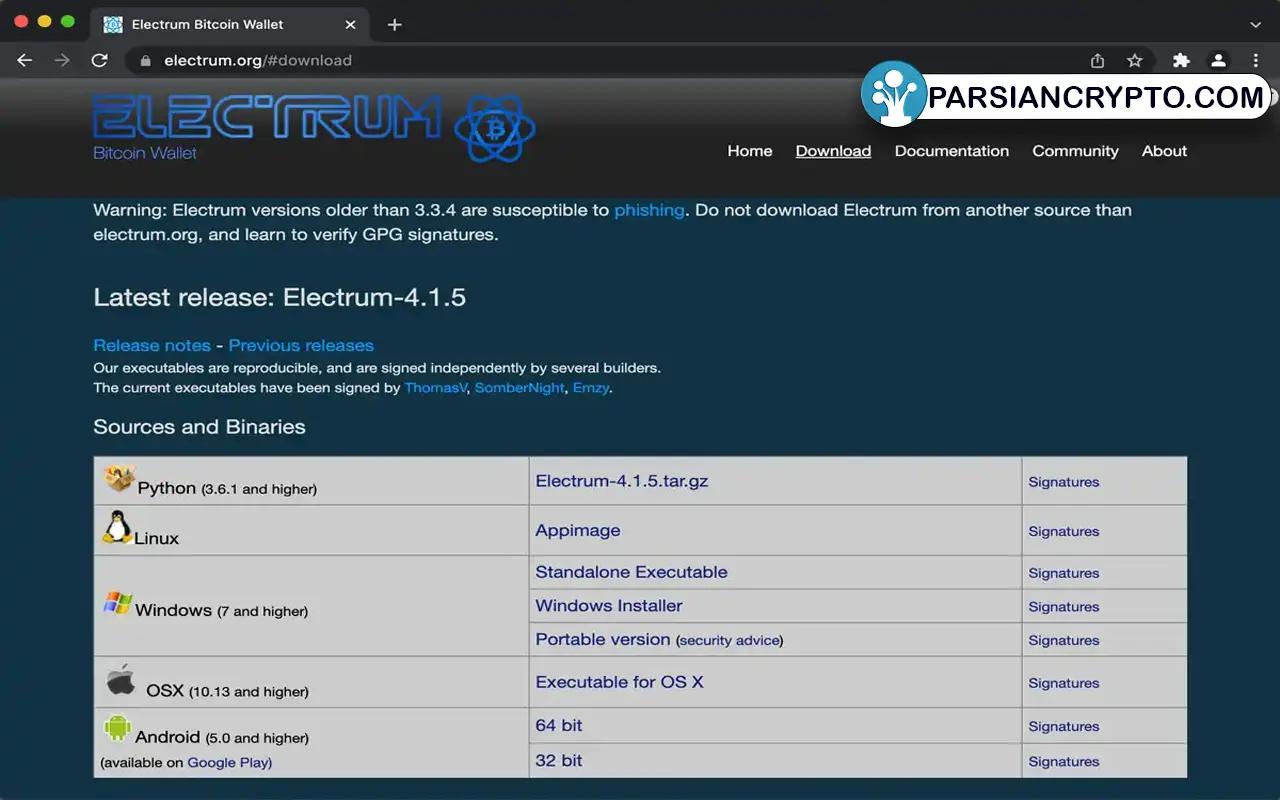The image size is (1280, 800).
Task: Open the Download navigation item
Action: (x=833, y=151)
